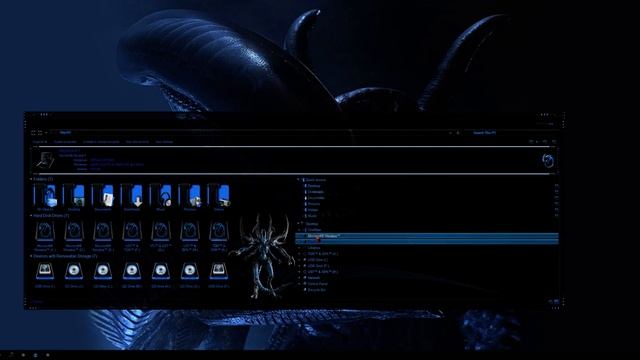
Task: Open the 3D Objects folder icon
Action: (45, 196)
